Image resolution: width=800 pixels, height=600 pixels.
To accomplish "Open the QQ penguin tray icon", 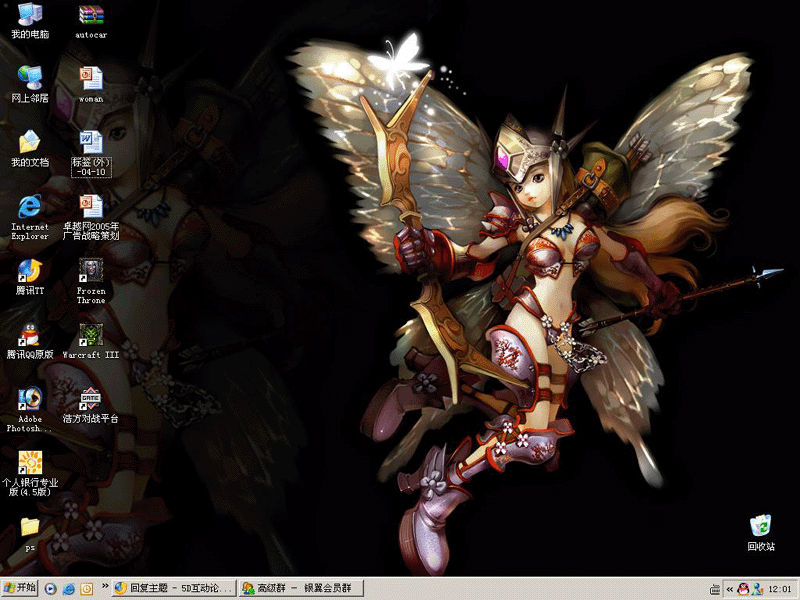I will (743, 589).
